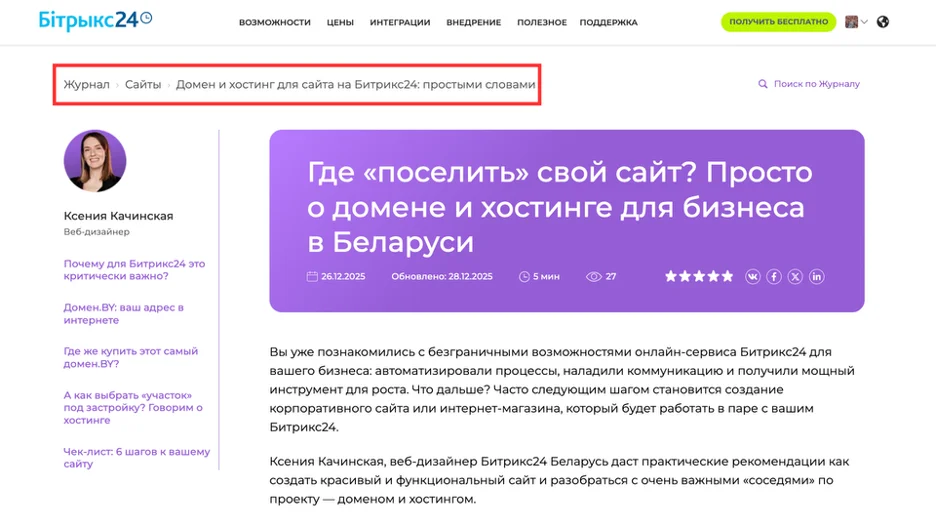Click the paragraph starting Ксения Качинская, веб-дизайнер
The image size is (936, 528).
pyautogui.click(x=559, y=480)
